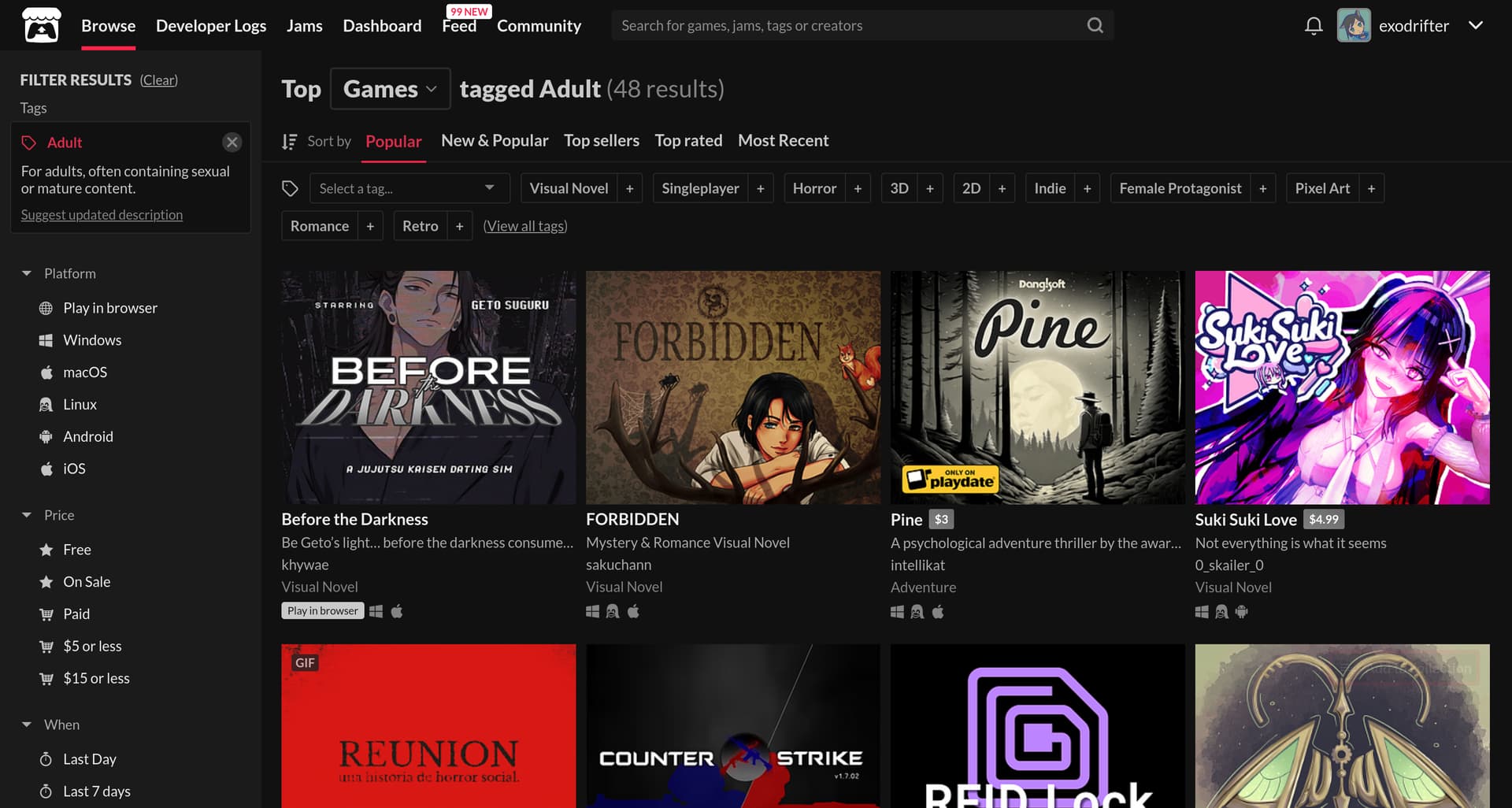Go to Jams page
Screen dimensions: 1512x808
pyautogui.click(x=305, y=26)
